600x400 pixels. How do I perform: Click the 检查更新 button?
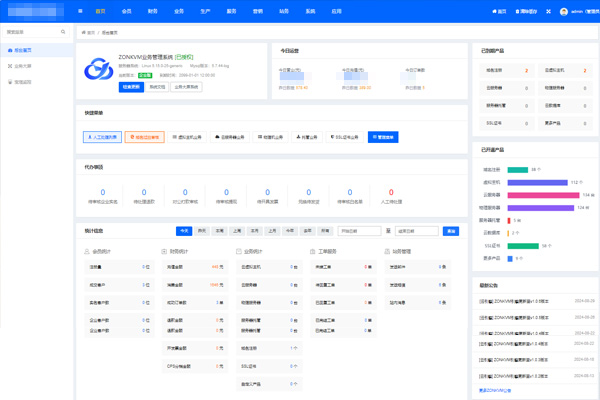point(130,87)
